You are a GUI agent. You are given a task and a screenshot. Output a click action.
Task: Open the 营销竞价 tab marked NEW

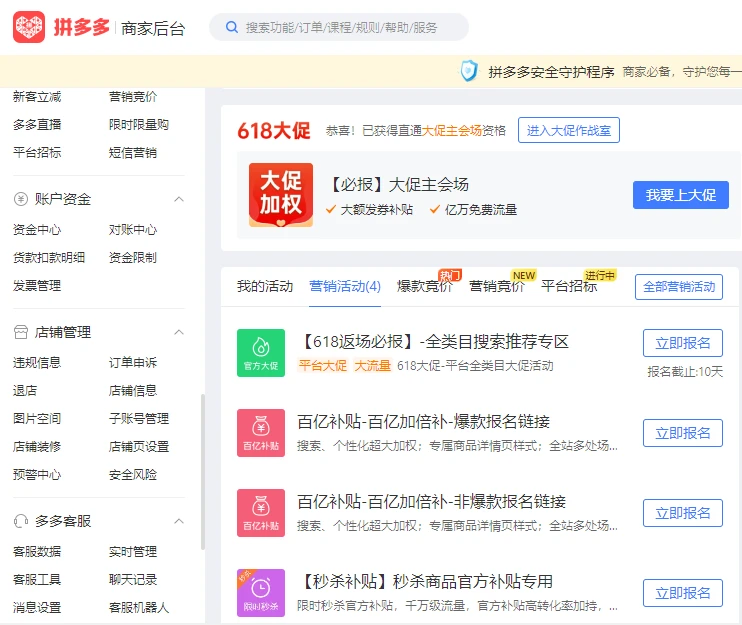497,287
